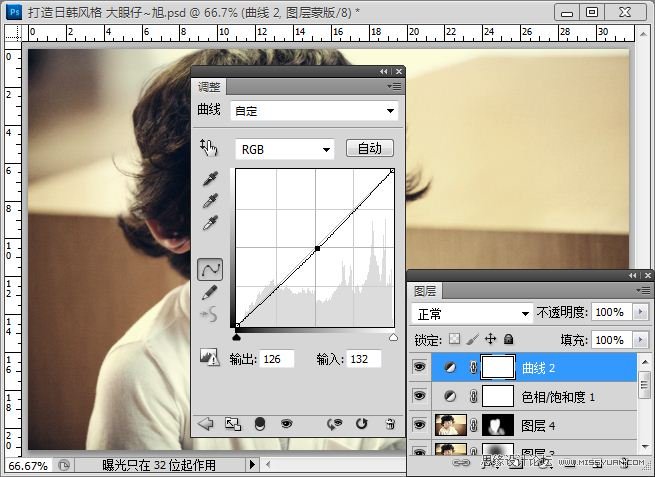
Task: Select the 图层 4 mask thumbnail
Action: [498, 425]
